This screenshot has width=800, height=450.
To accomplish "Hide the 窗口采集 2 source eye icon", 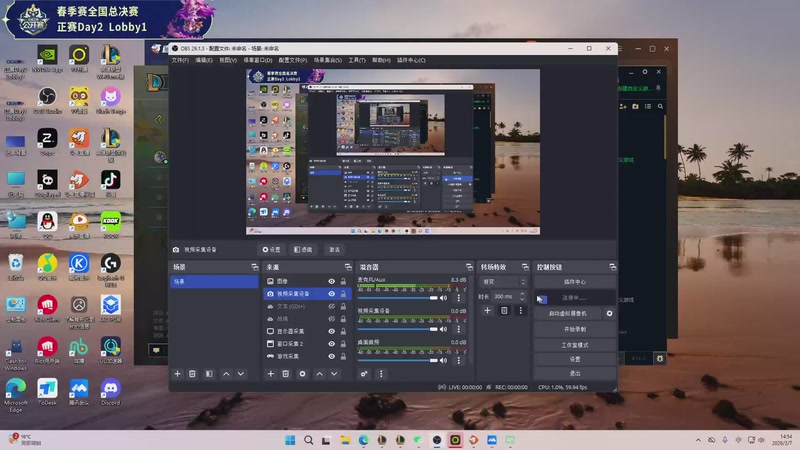I will click(332, 343).
